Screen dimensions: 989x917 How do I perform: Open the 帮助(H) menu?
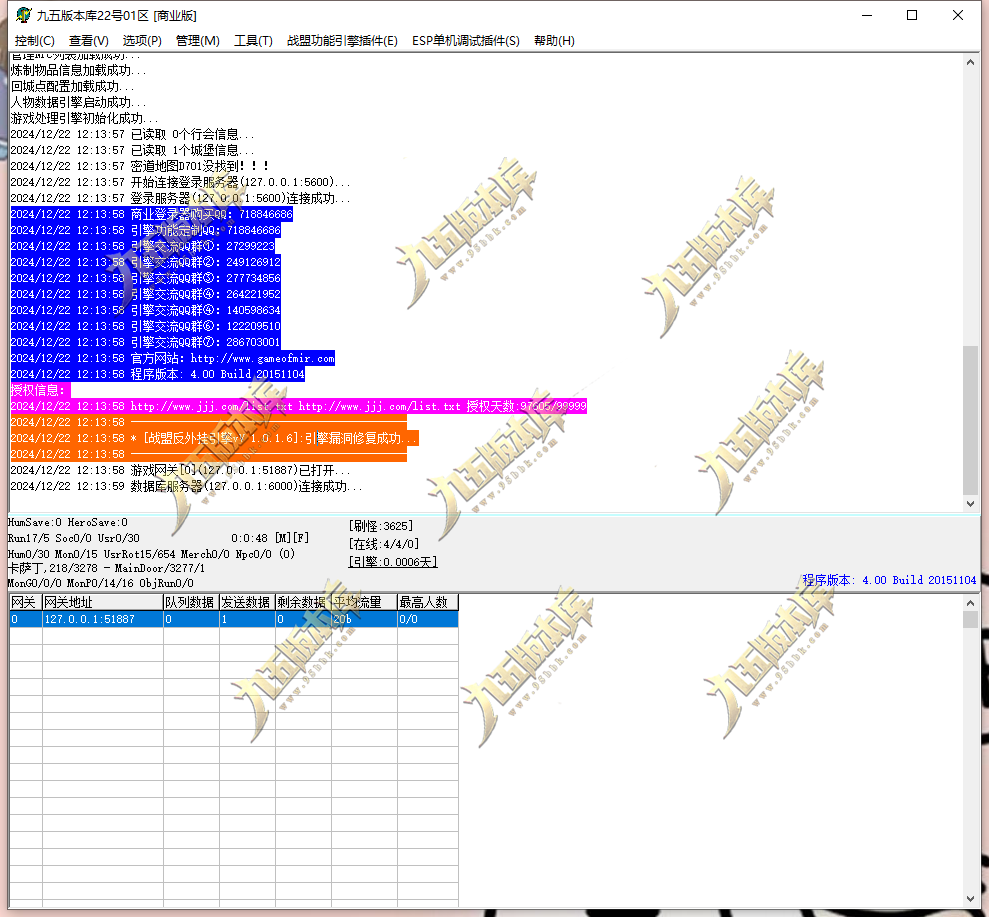[x=554, y=41]
